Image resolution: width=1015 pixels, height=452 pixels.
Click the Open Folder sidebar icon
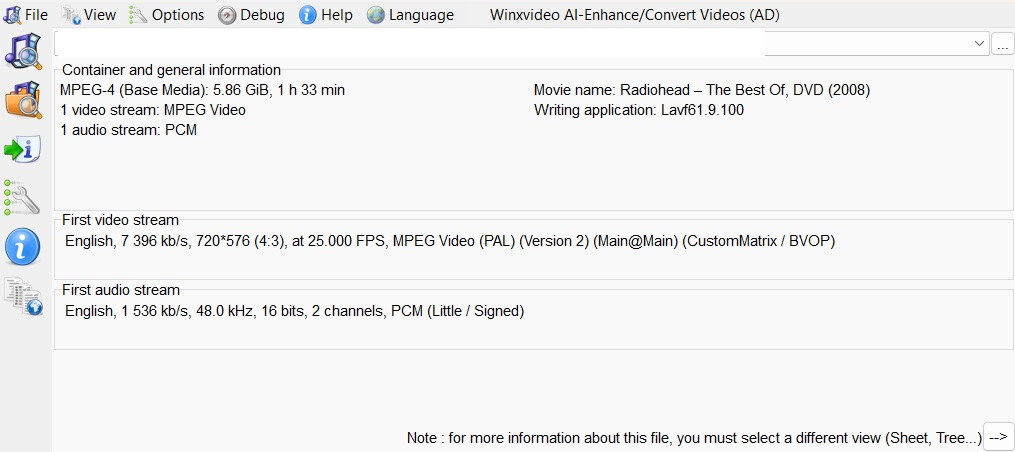click(24, 100)
